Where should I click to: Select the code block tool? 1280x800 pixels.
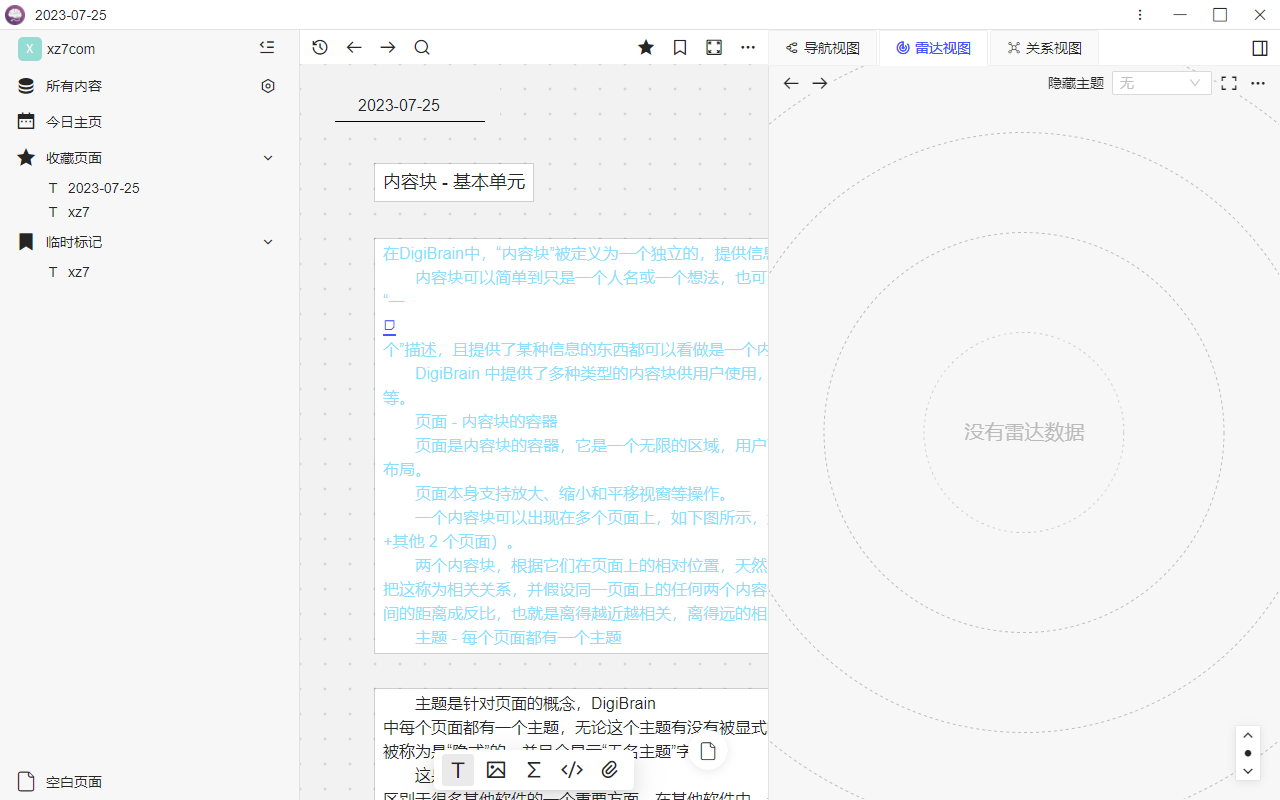572,770
